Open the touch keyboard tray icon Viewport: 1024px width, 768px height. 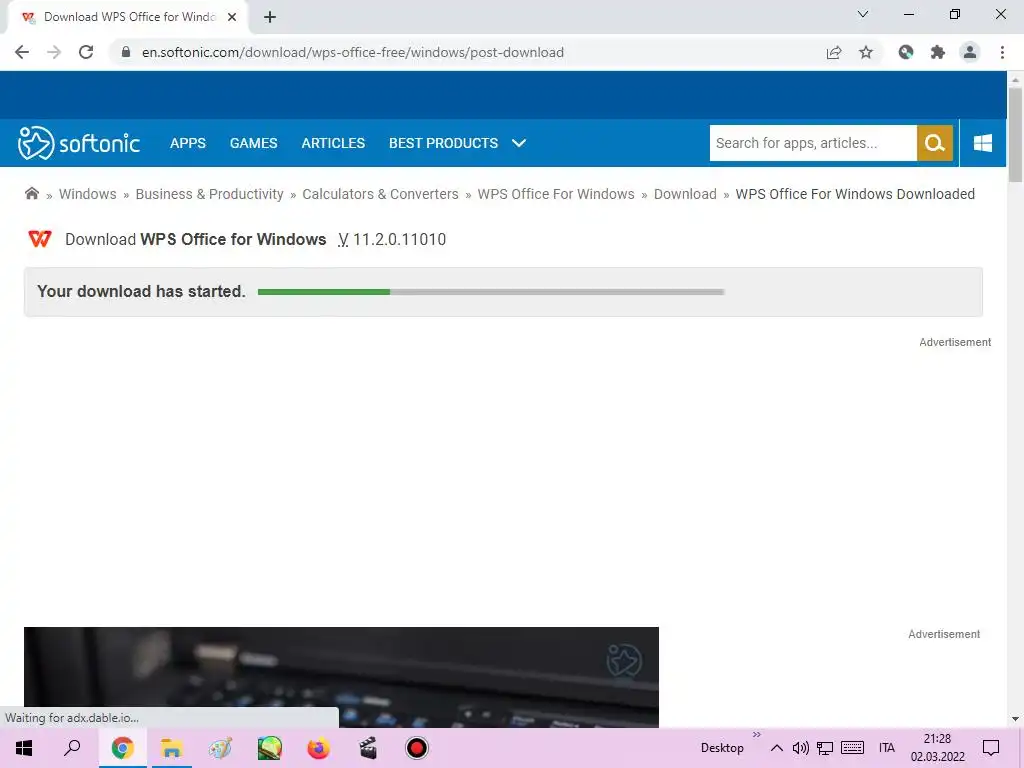point(852,748)
